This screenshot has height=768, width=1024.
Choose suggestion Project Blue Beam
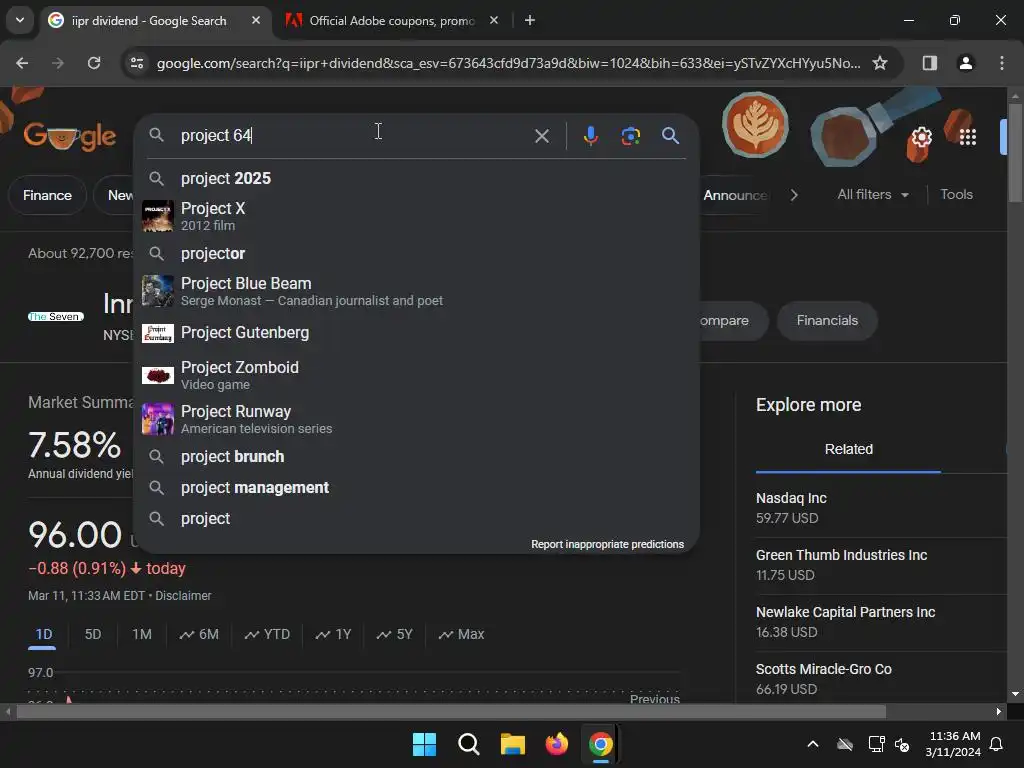pyautogui.click(x=416, y=291)
